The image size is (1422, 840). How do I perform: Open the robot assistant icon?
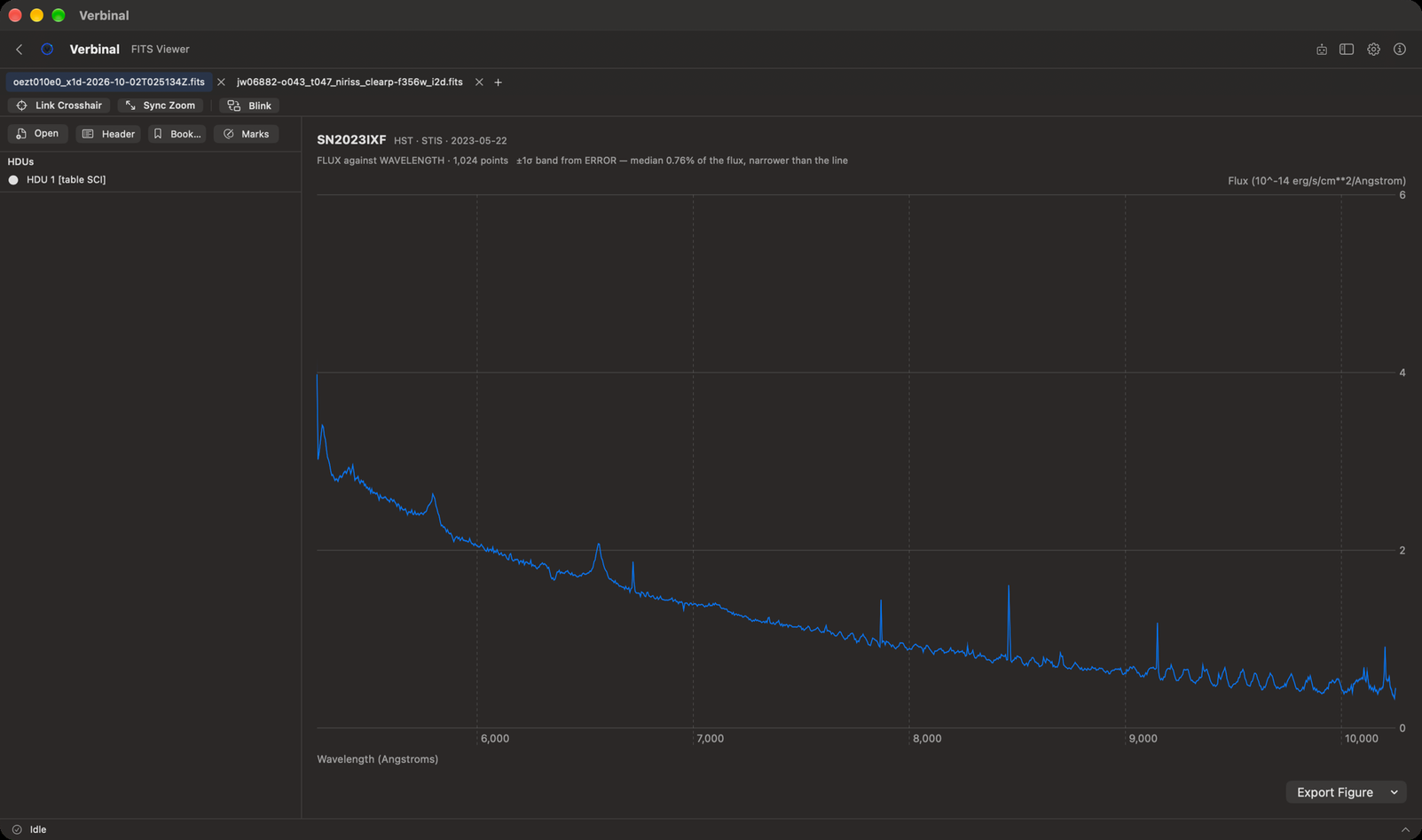point(1322,50)
